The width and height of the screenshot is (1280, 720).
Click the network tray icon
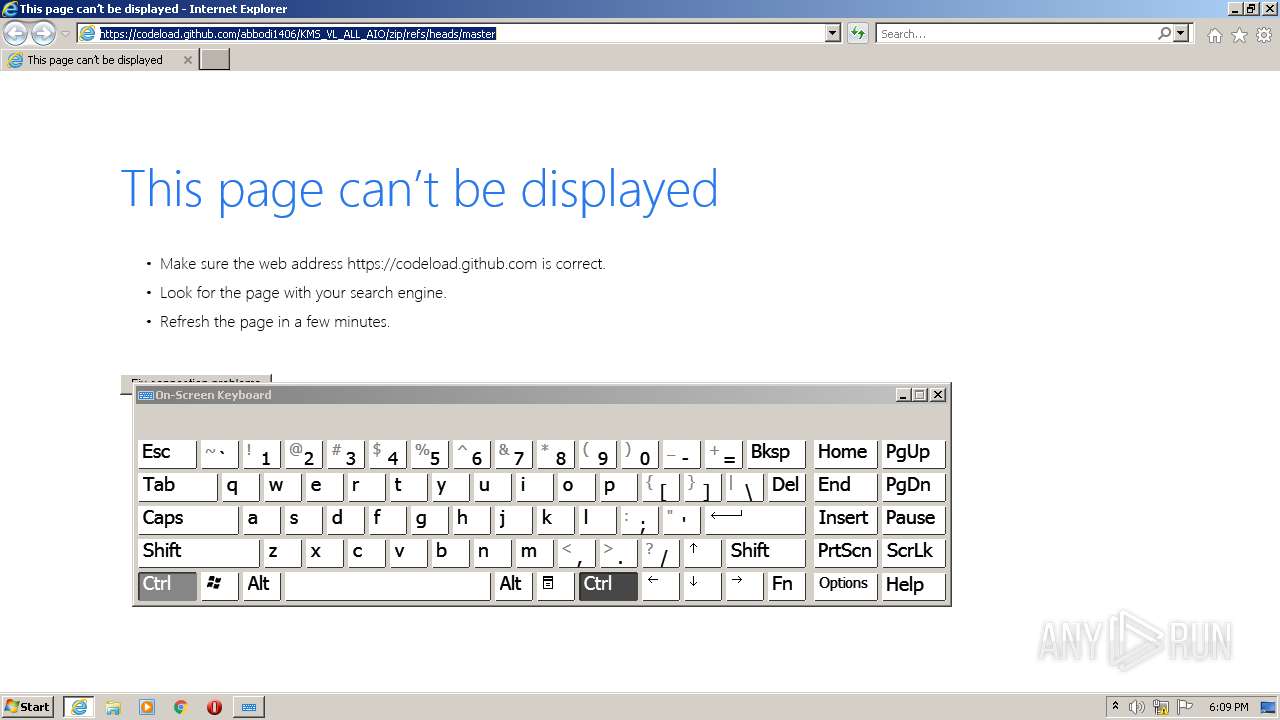tap(1161, 706)
